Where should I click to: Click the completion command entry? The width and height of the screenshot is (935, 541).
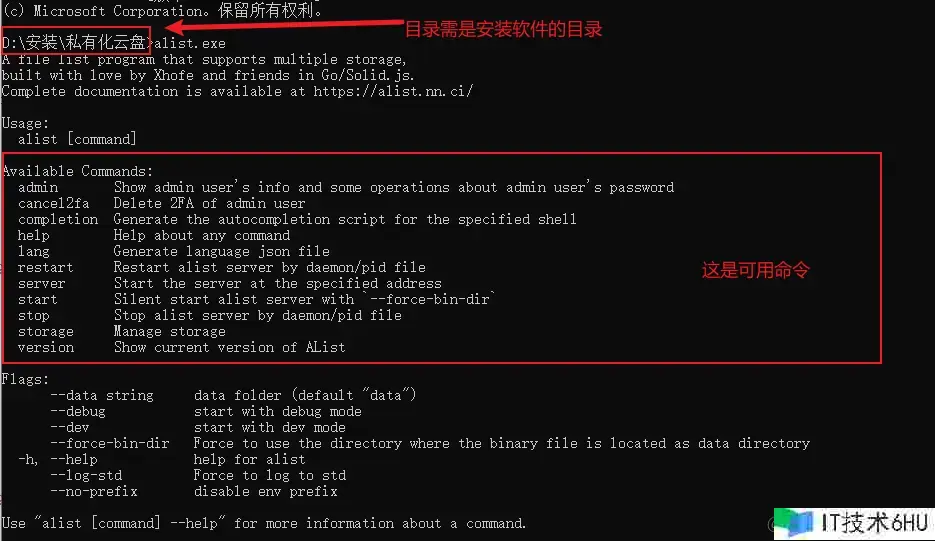click(x=58, y=219)
